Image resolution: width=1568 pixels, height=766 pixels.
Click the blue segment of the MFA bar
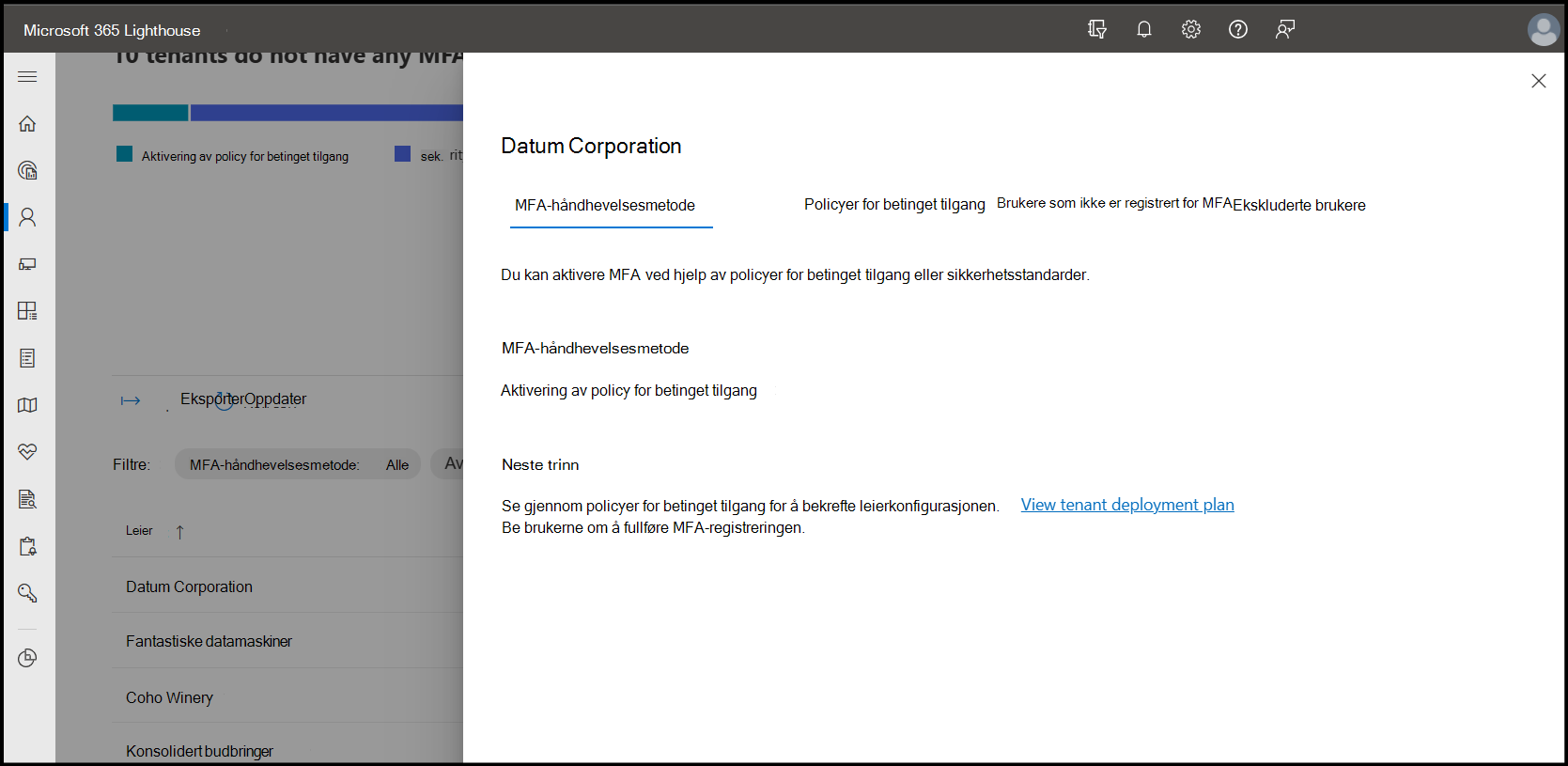point(327,113)
